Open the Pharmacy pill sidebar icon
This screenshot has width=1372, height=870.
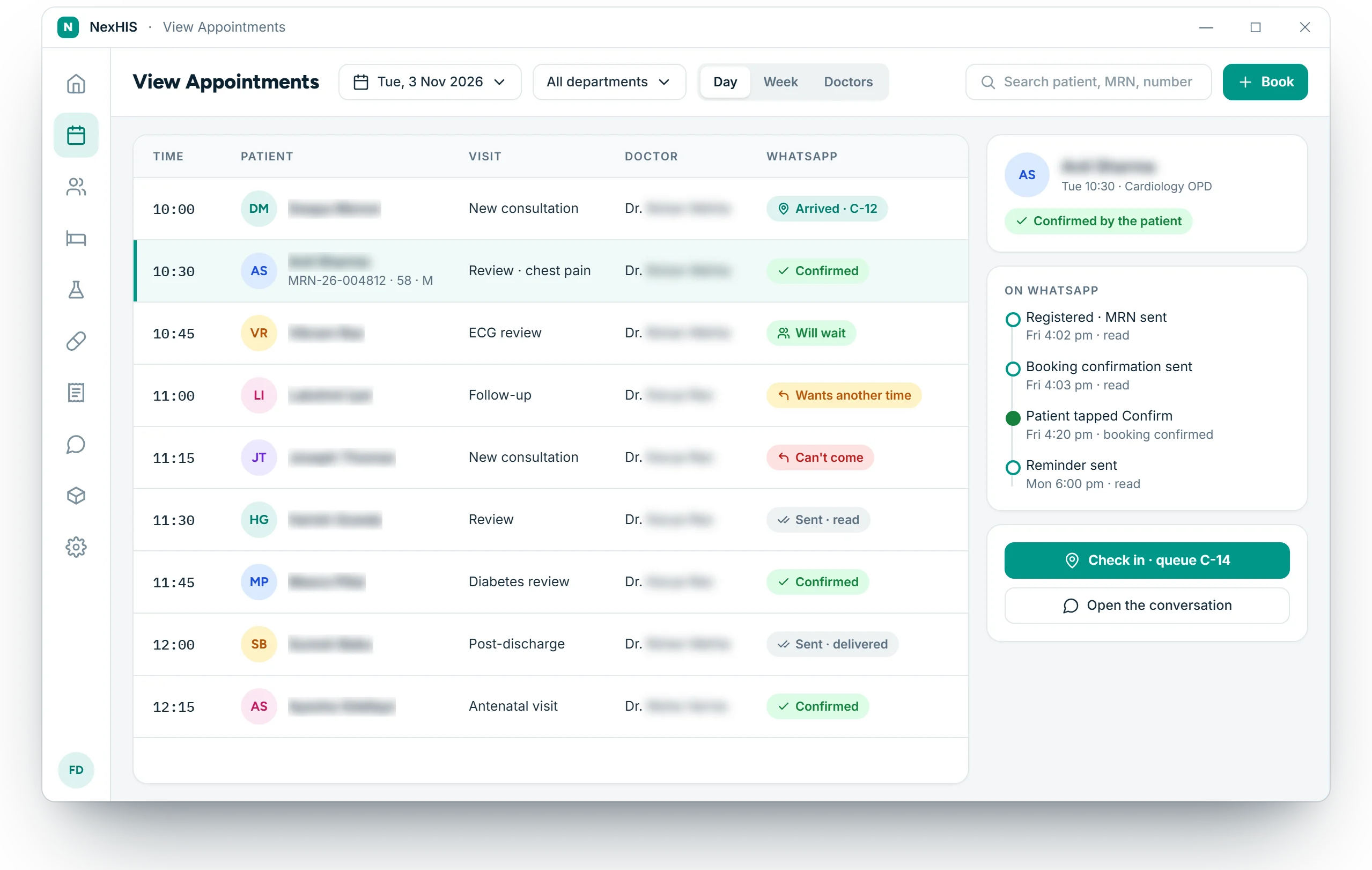pyautogui.click(x=76, y=341)
